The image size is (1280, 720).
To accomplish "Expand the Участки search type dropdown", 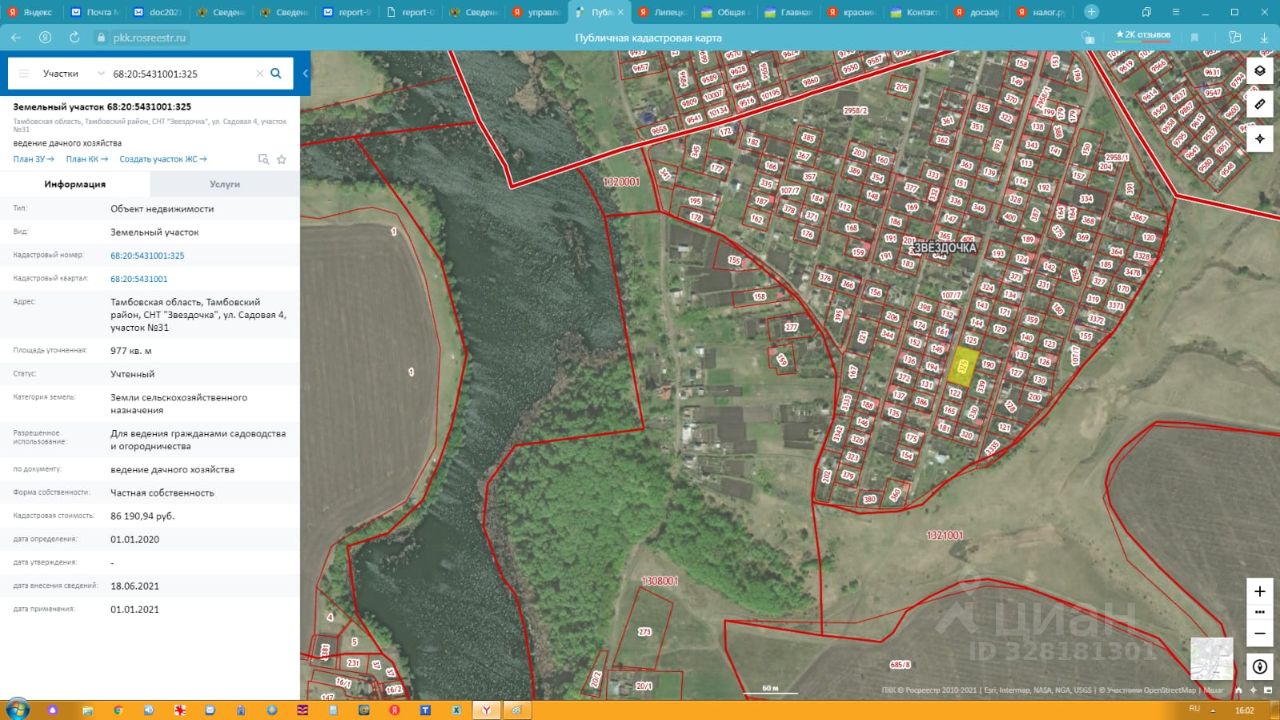I will (74, 73).
